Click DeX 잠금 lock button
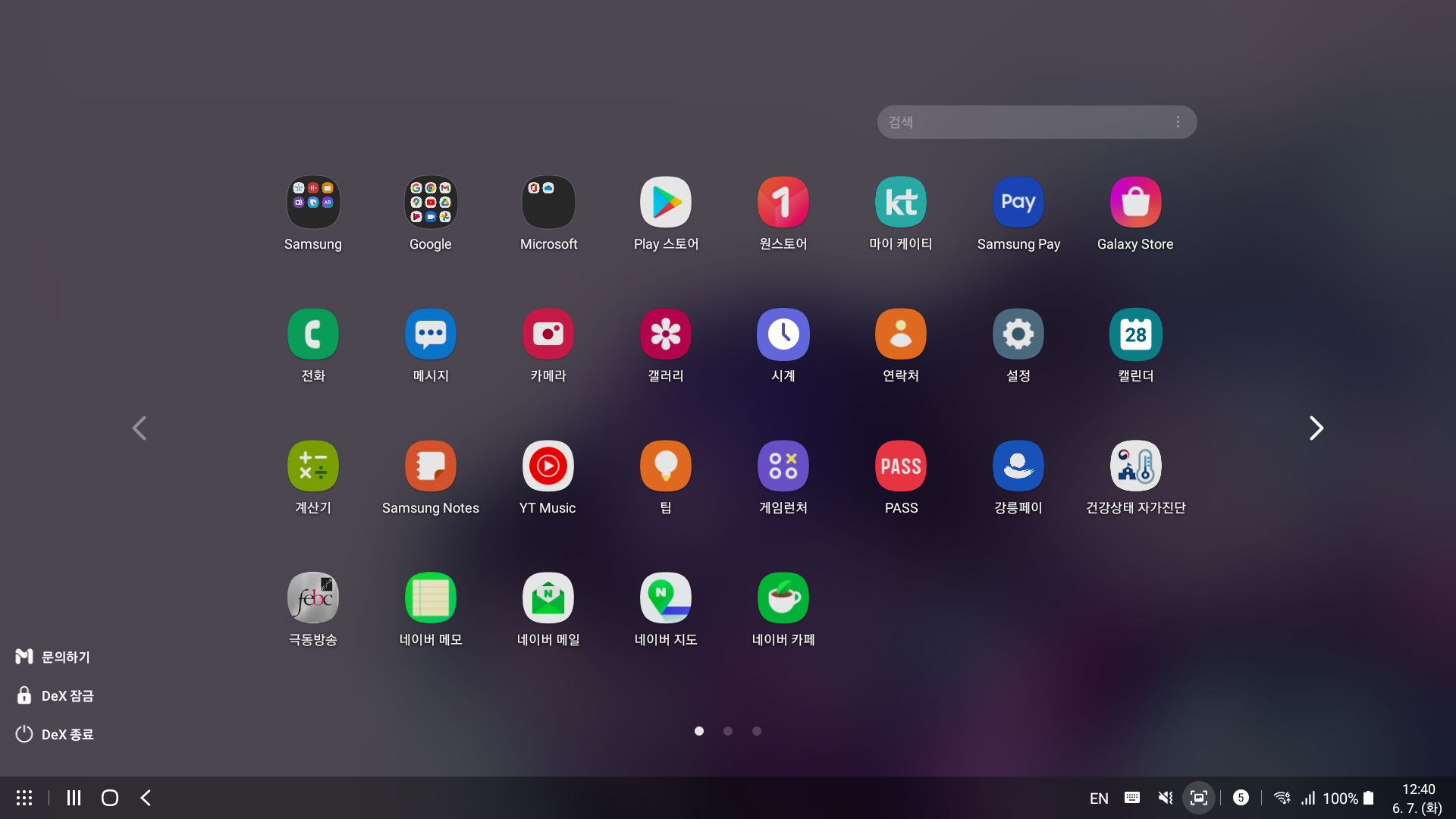The height and width of the screenshot is (819, 1456). (x=55, y=695)
